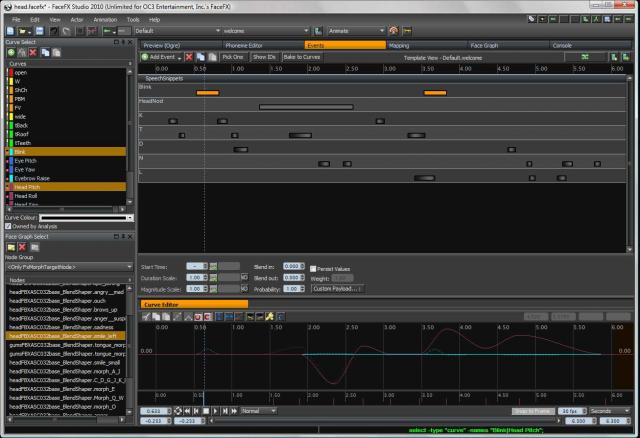Screen dimensions: 640x438
Task: Switch to the Mapping tab
Action: point(427,45)
